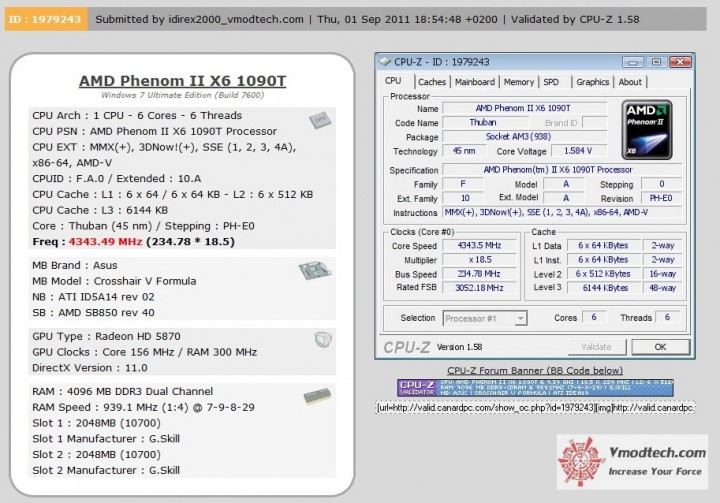Click the CPU-Z Validator forum banner image
The image size is (720, 503).
click(x=535, y=388)
